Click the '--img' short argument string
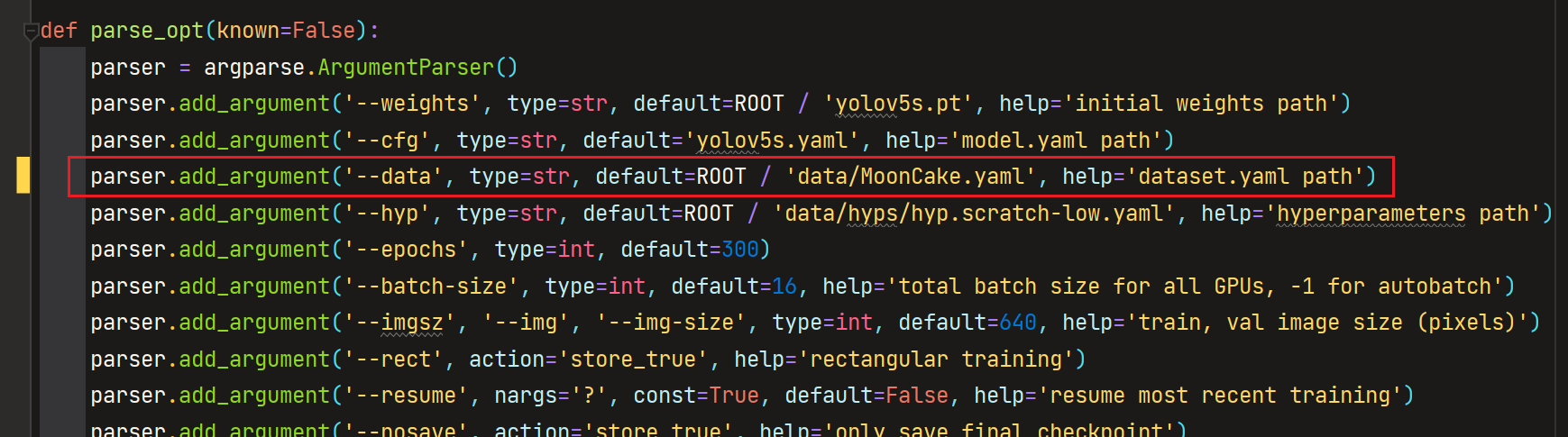This screenshot has height=437, width=1568. (x=526, y=323)
